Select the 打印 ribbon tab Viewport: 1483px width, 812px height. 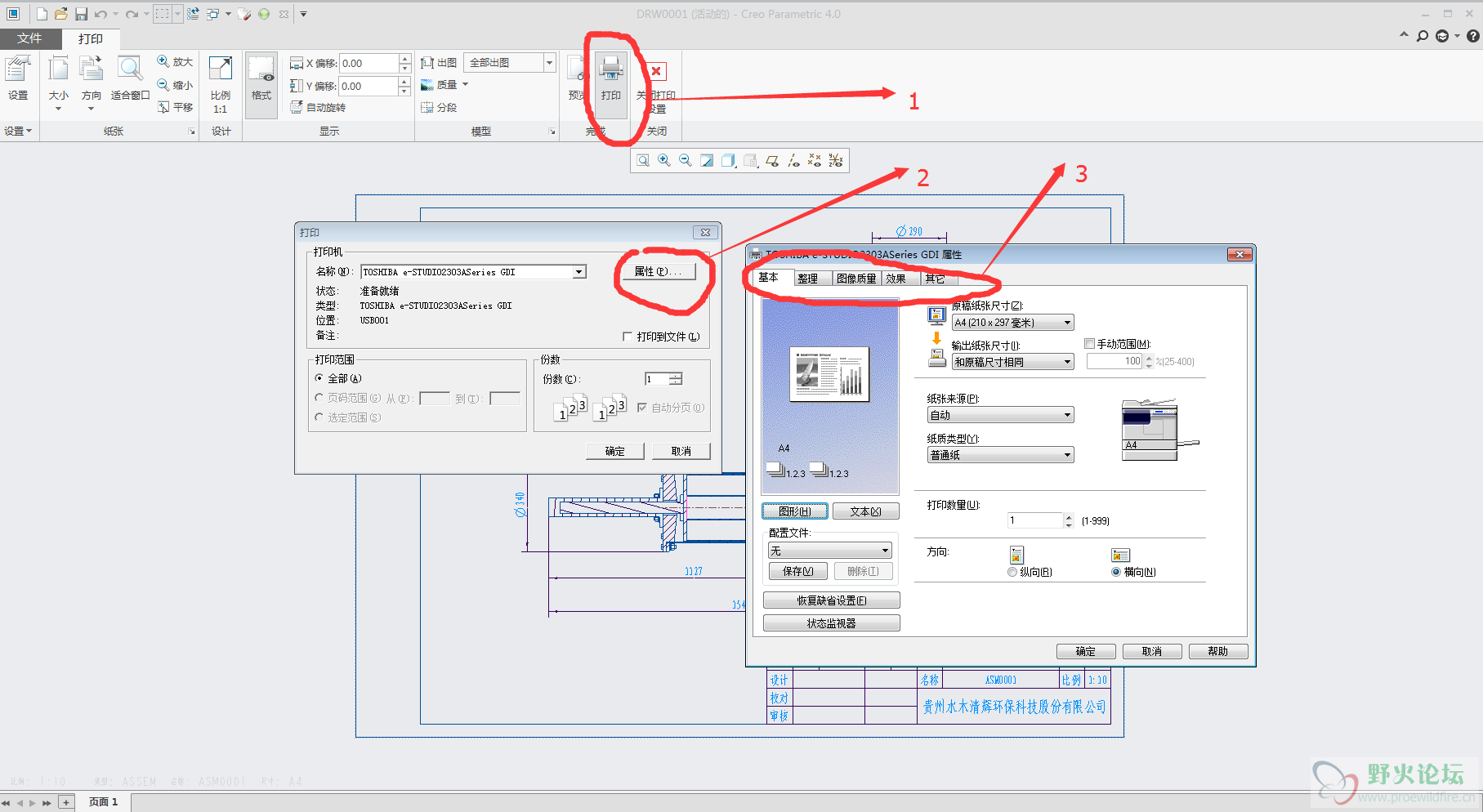91,38
